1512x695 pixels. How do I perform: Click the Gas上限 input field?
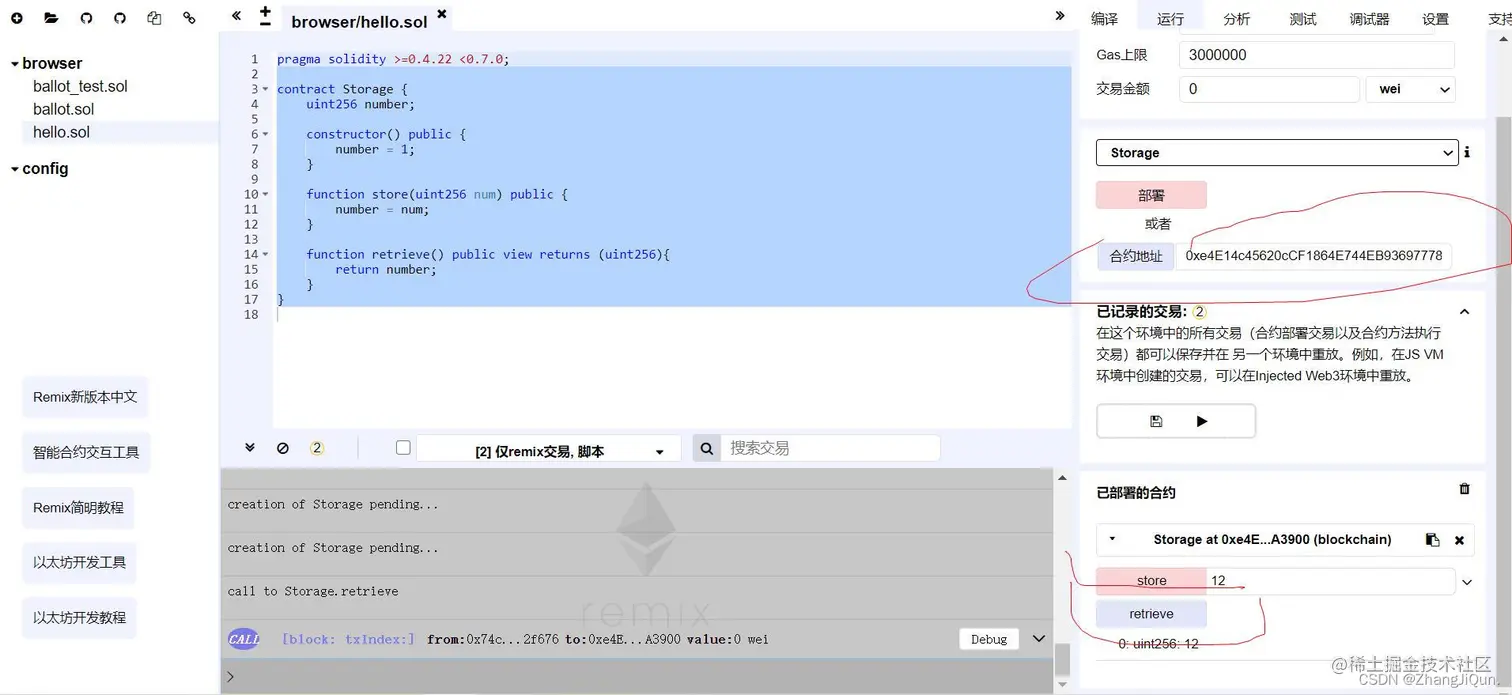(x=1316, y=55)
